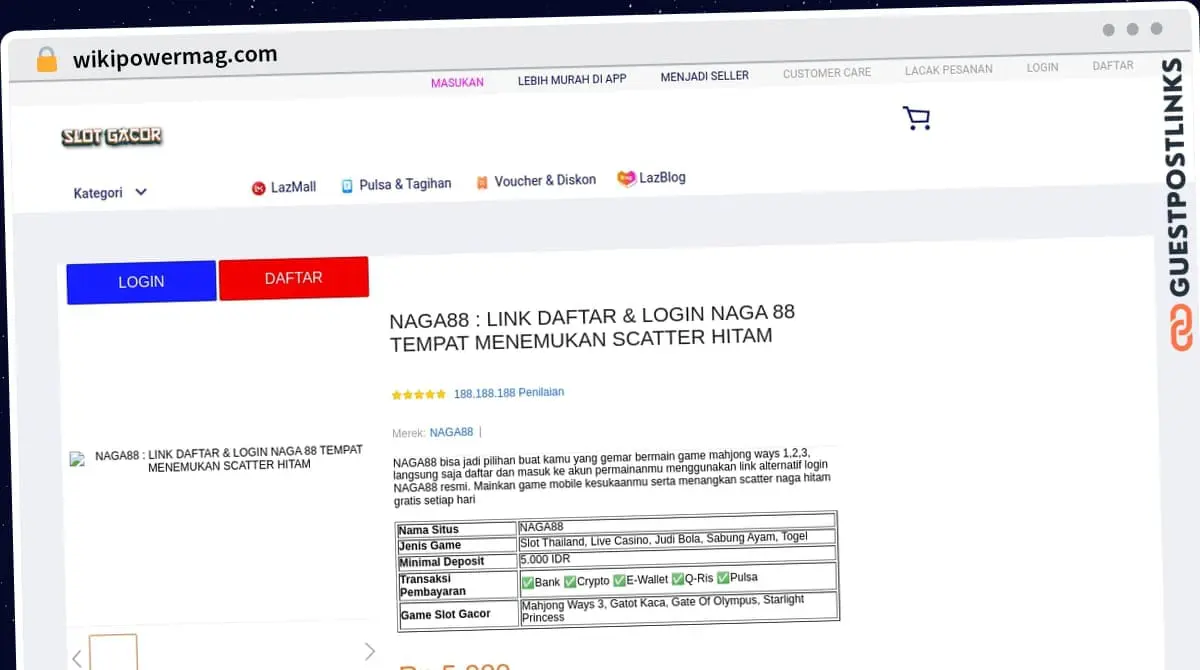
Task: Click the Bank Crypto E-Wallet payment cell
Action: click(x=677, y=578)
